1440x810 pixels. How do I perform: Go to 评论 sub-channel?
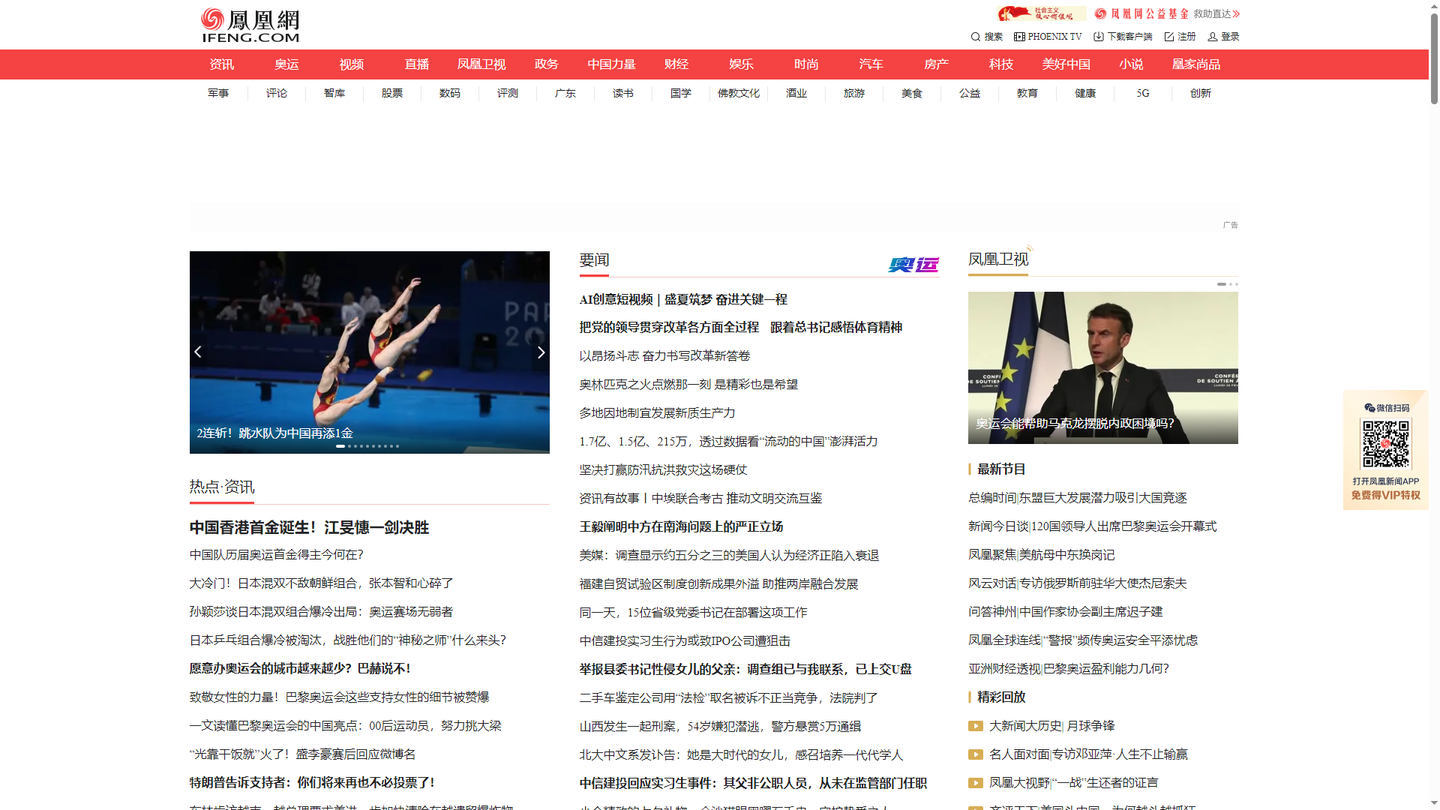coord(277,93)
